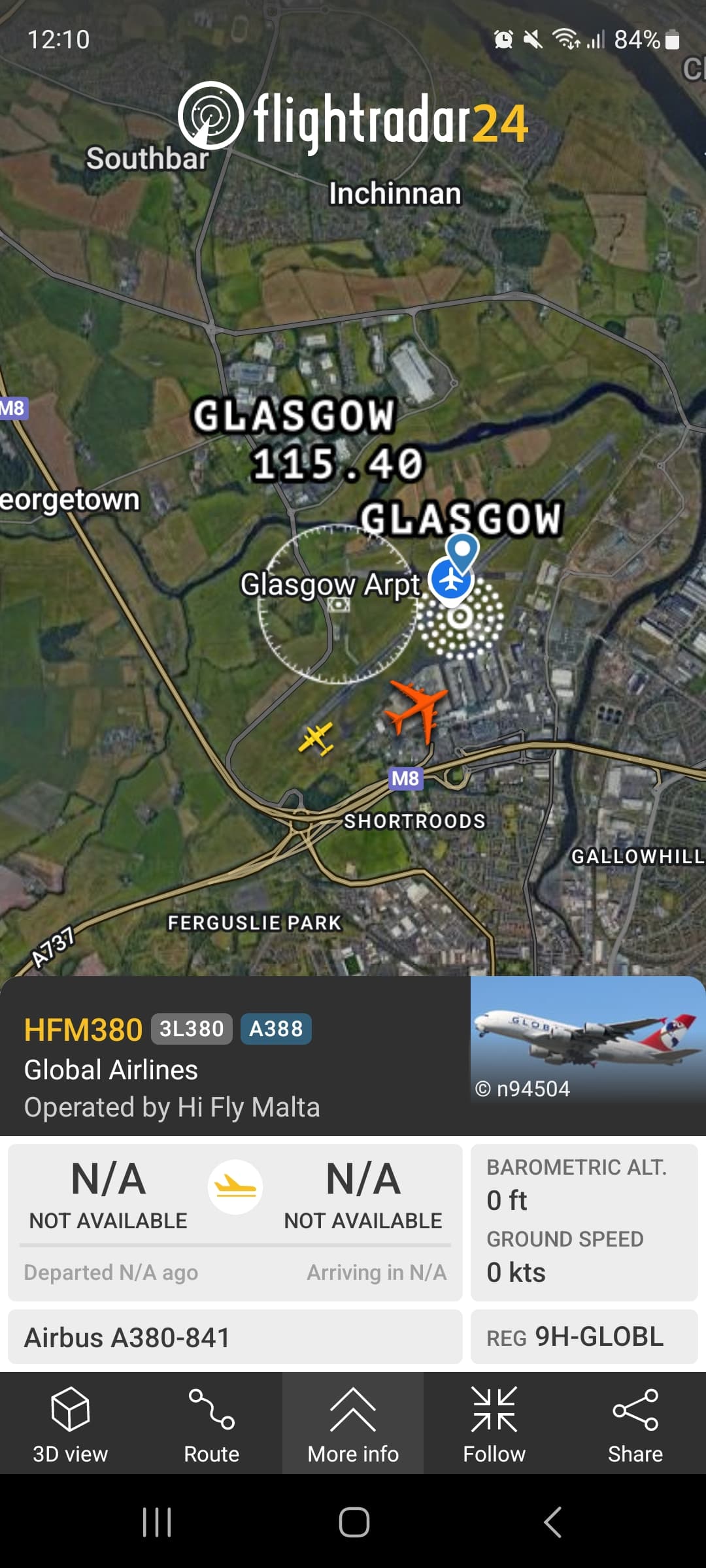Tap the flightradar24 logo
This screenshot has width=706, height=1568.
coord(353,118)
